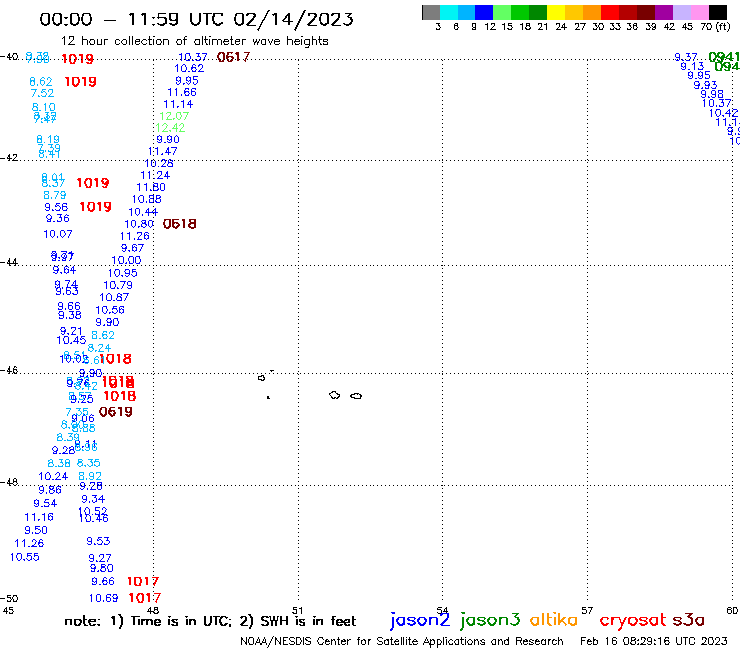Select the 8.24 wave height value
The width and height of the screenshot is (740, 650).
(x=99, y=348)
